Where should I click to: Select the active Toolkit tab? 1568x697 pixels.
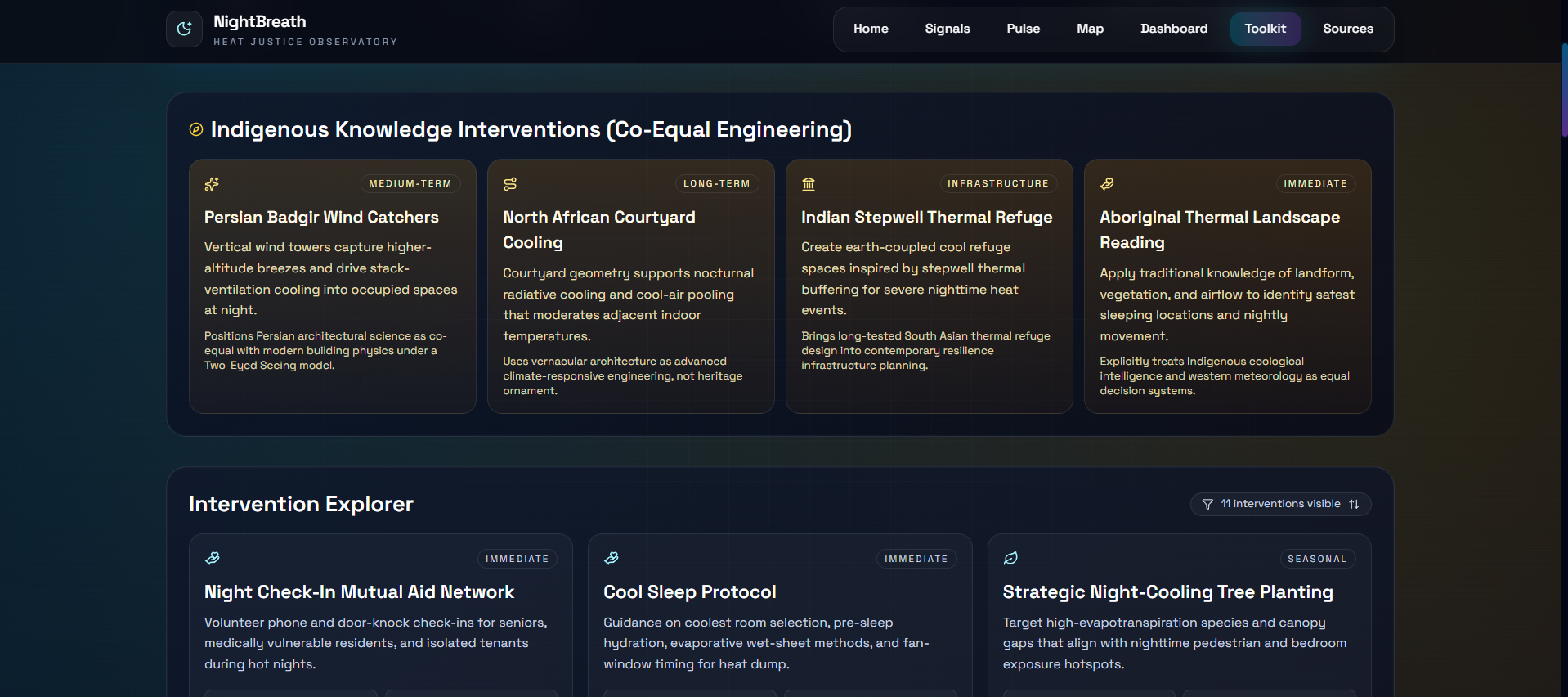coord(1266,29)
